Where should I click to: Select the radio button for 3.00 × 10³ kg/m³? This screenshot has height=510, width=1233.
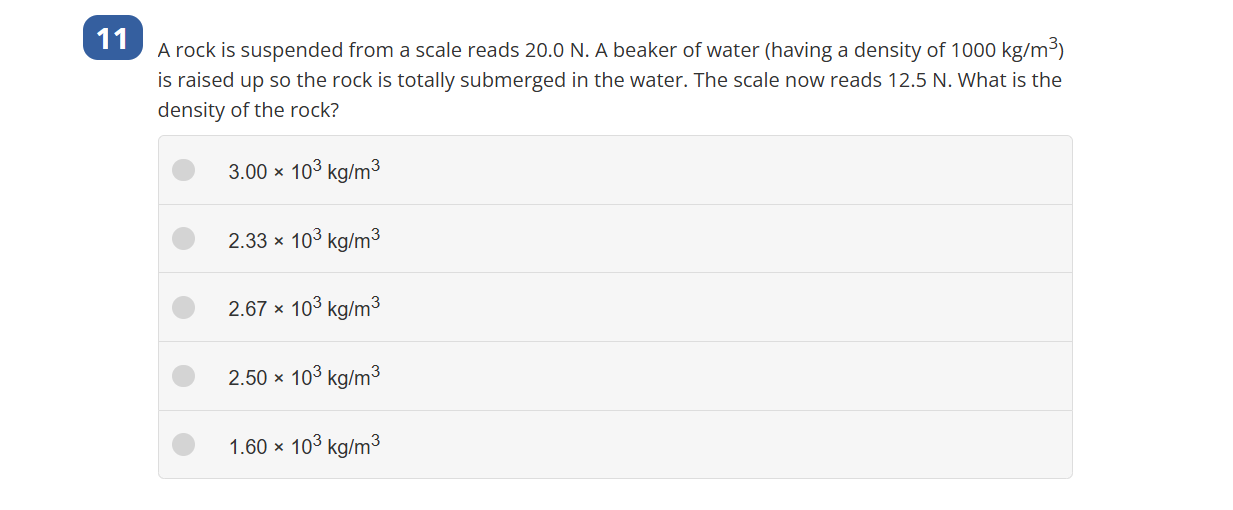(183, 170)
